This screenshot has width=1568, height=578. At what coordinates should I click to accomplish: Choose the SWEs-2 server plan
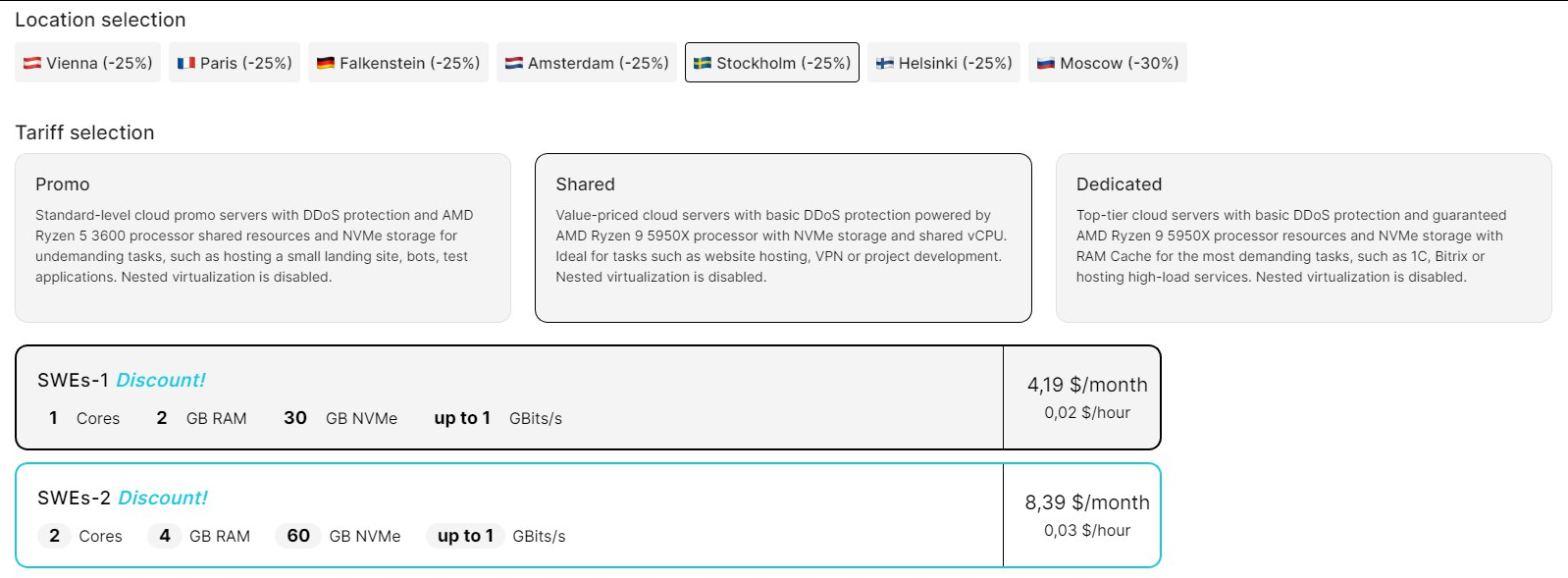[509, 515]
